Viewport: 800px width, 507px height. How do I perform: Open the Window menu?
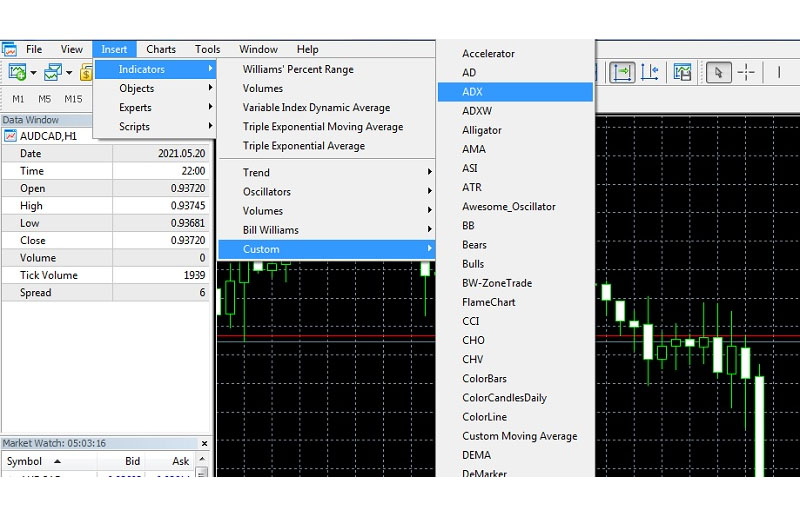258,49
